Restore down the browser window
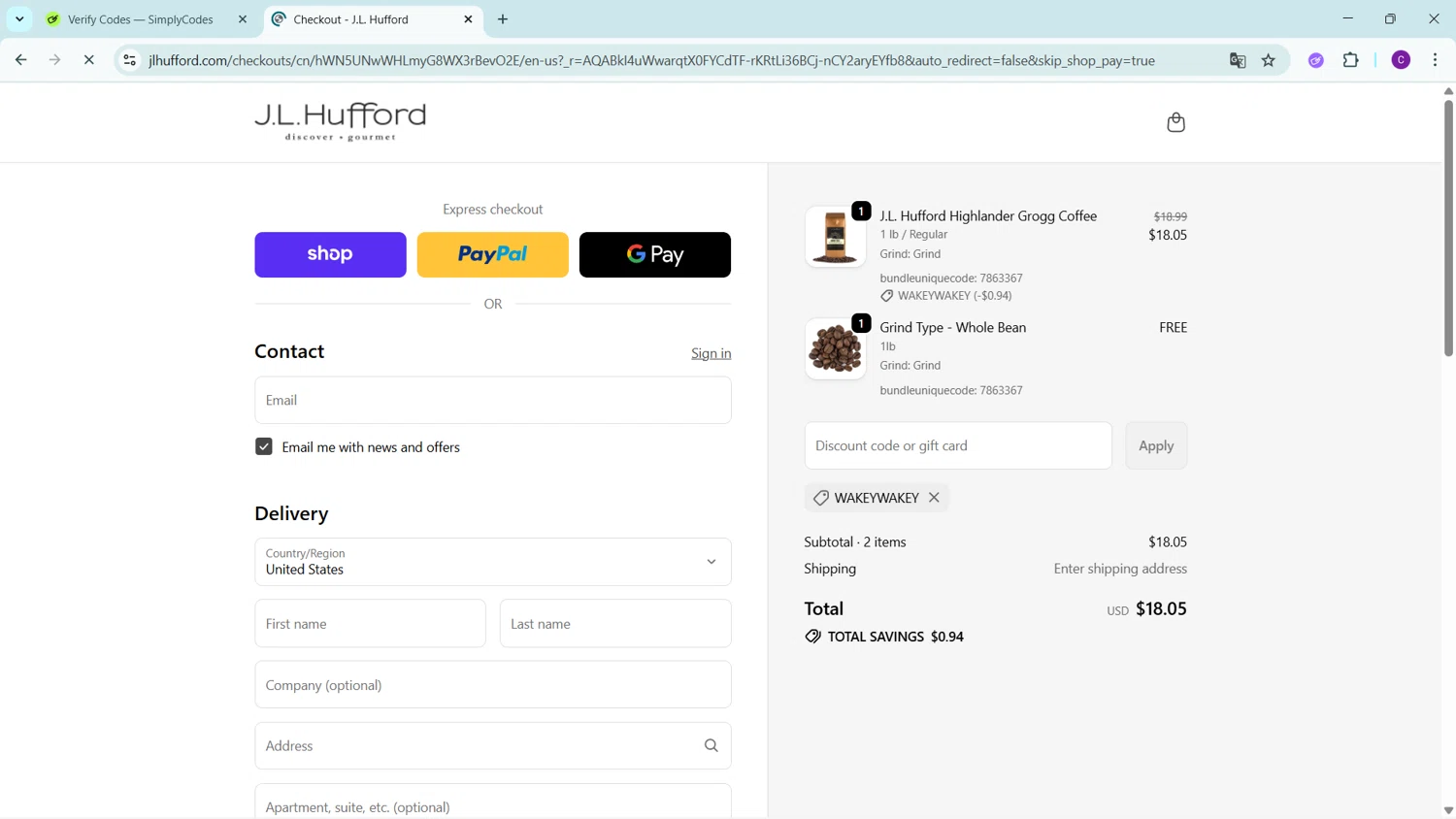The width and height of the screenshot is (1456, 819). coord(1390,19)
